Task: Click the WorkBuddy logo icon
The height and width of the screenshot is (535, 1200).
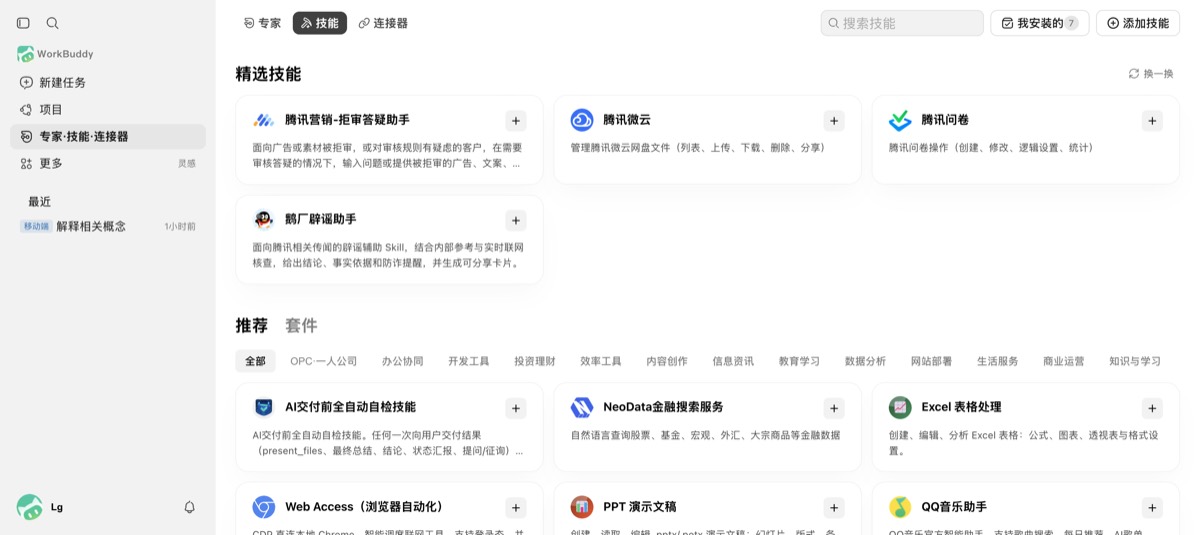Action: pos(25,54)
